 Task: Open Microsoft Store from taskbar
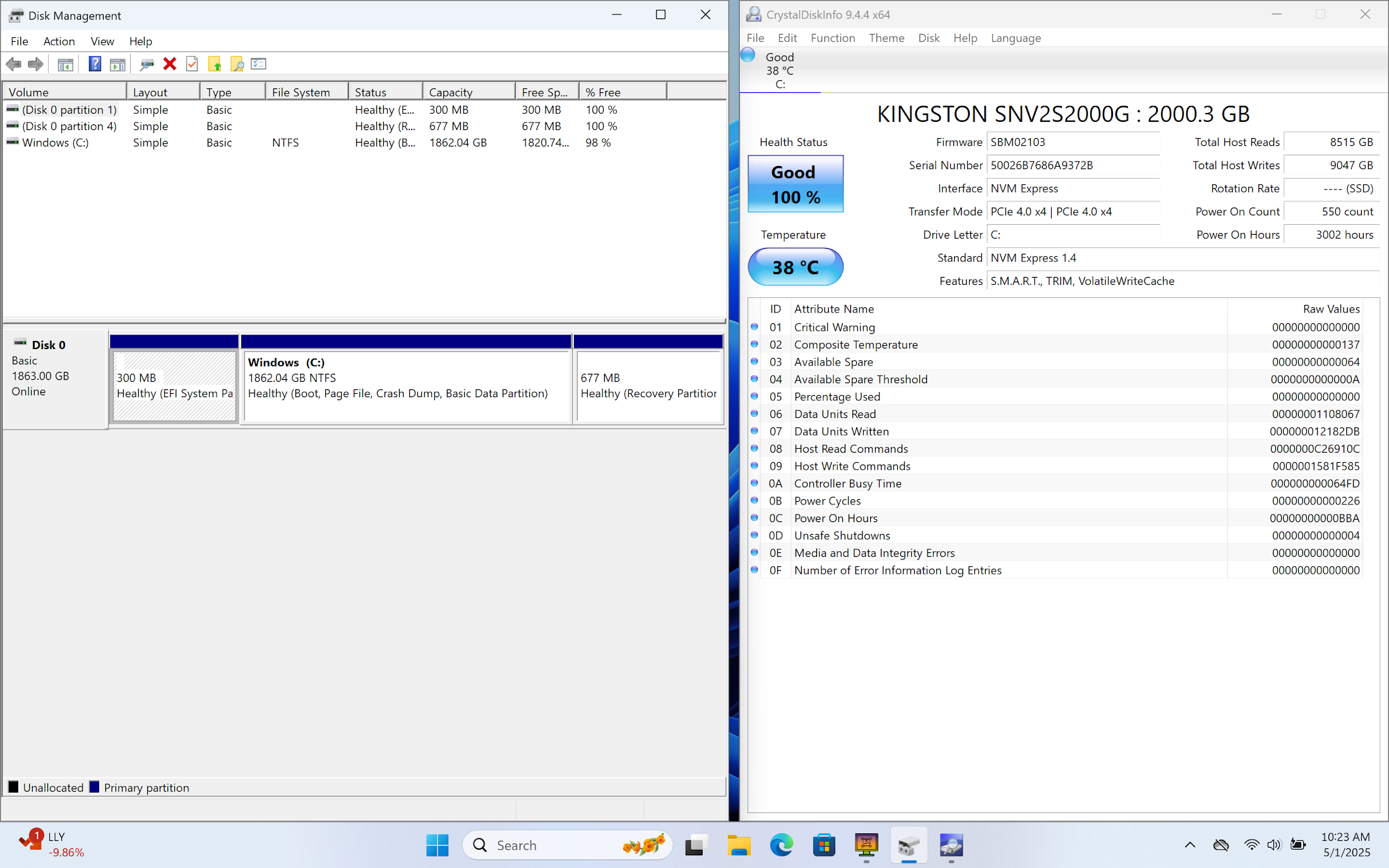824,845
